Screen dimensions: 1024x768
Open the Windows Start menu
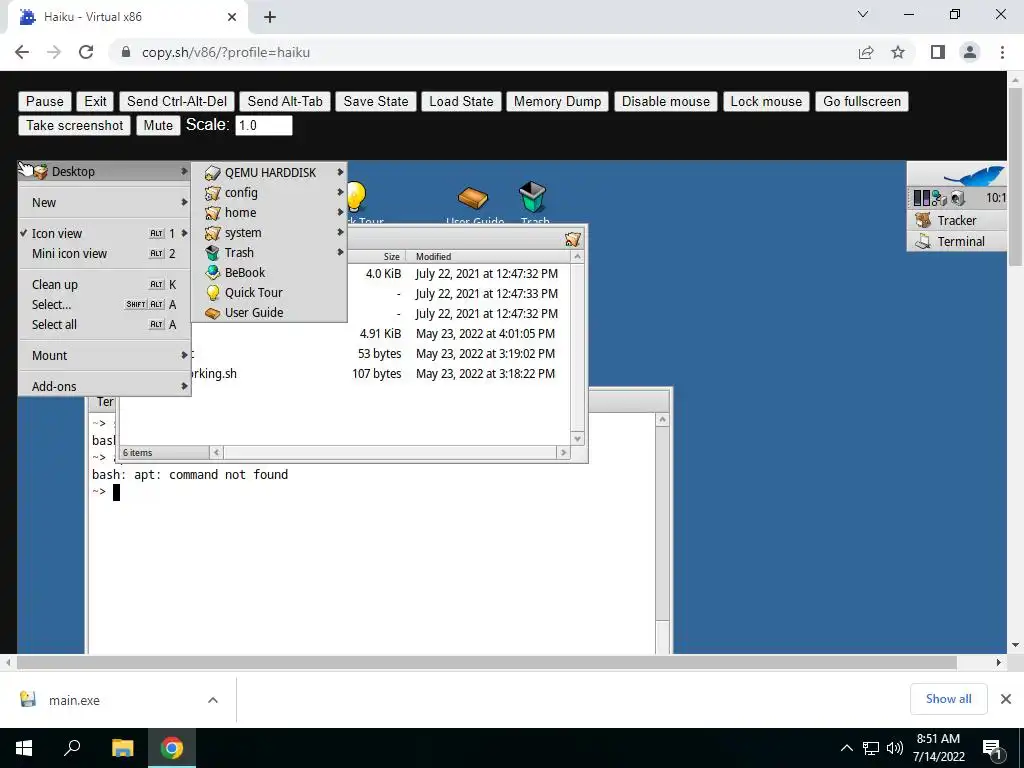[x=24, y=748]
